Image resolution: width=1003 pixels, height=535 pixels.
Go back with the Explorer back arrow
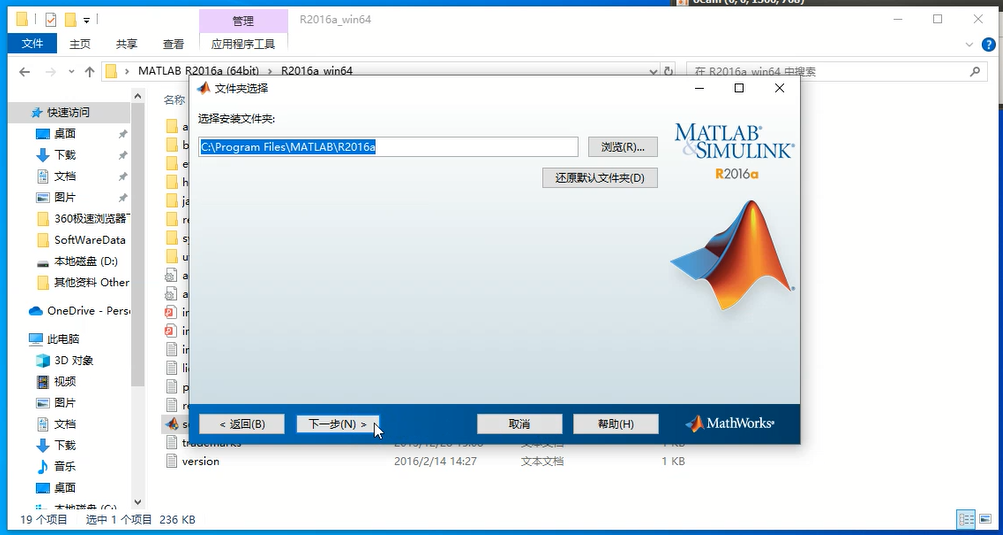click(x=24, y=72)
